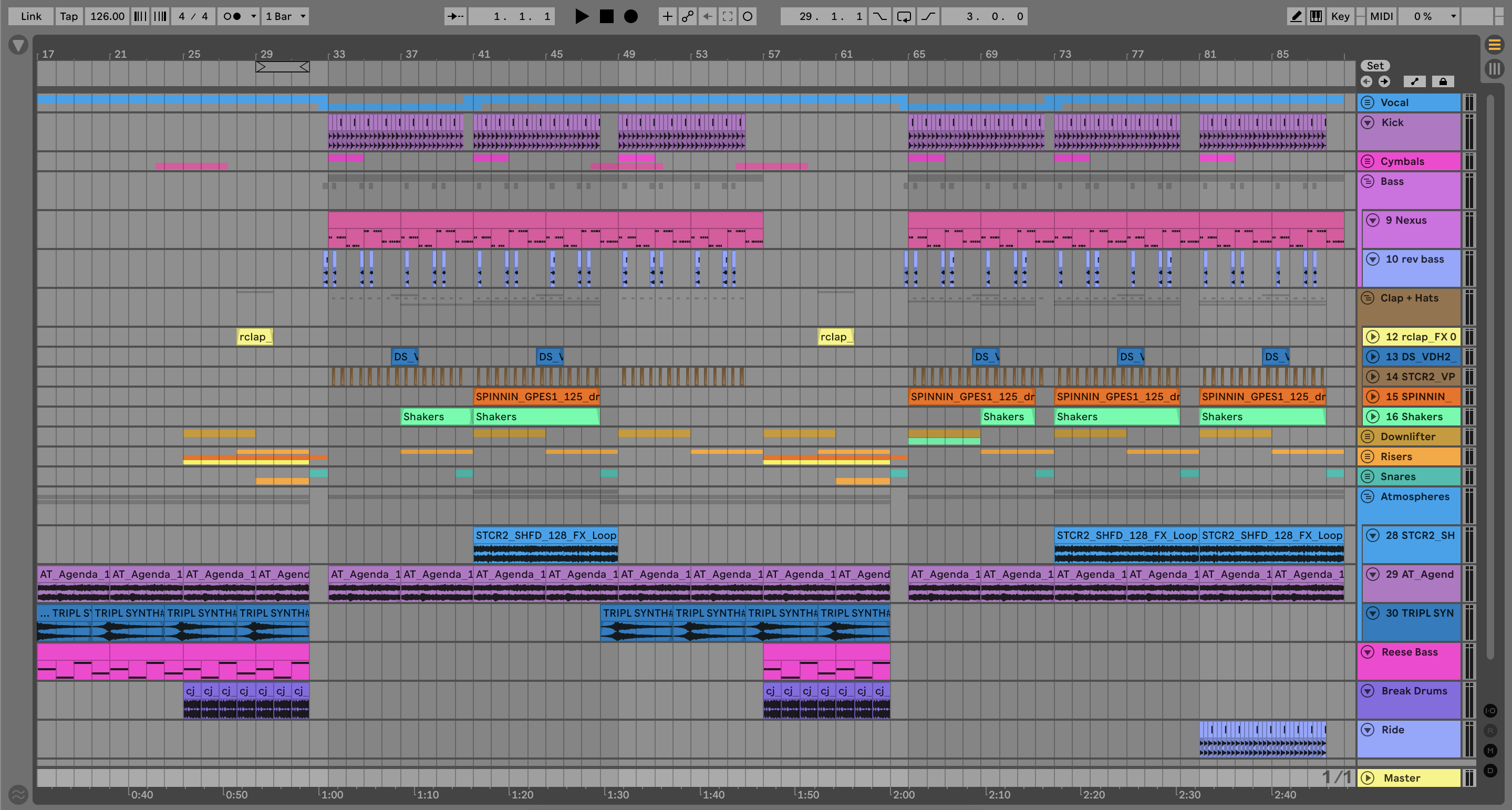
Task: Click the 126.00 tempo field
Action: pyautogui.click(x=107, y=16)
